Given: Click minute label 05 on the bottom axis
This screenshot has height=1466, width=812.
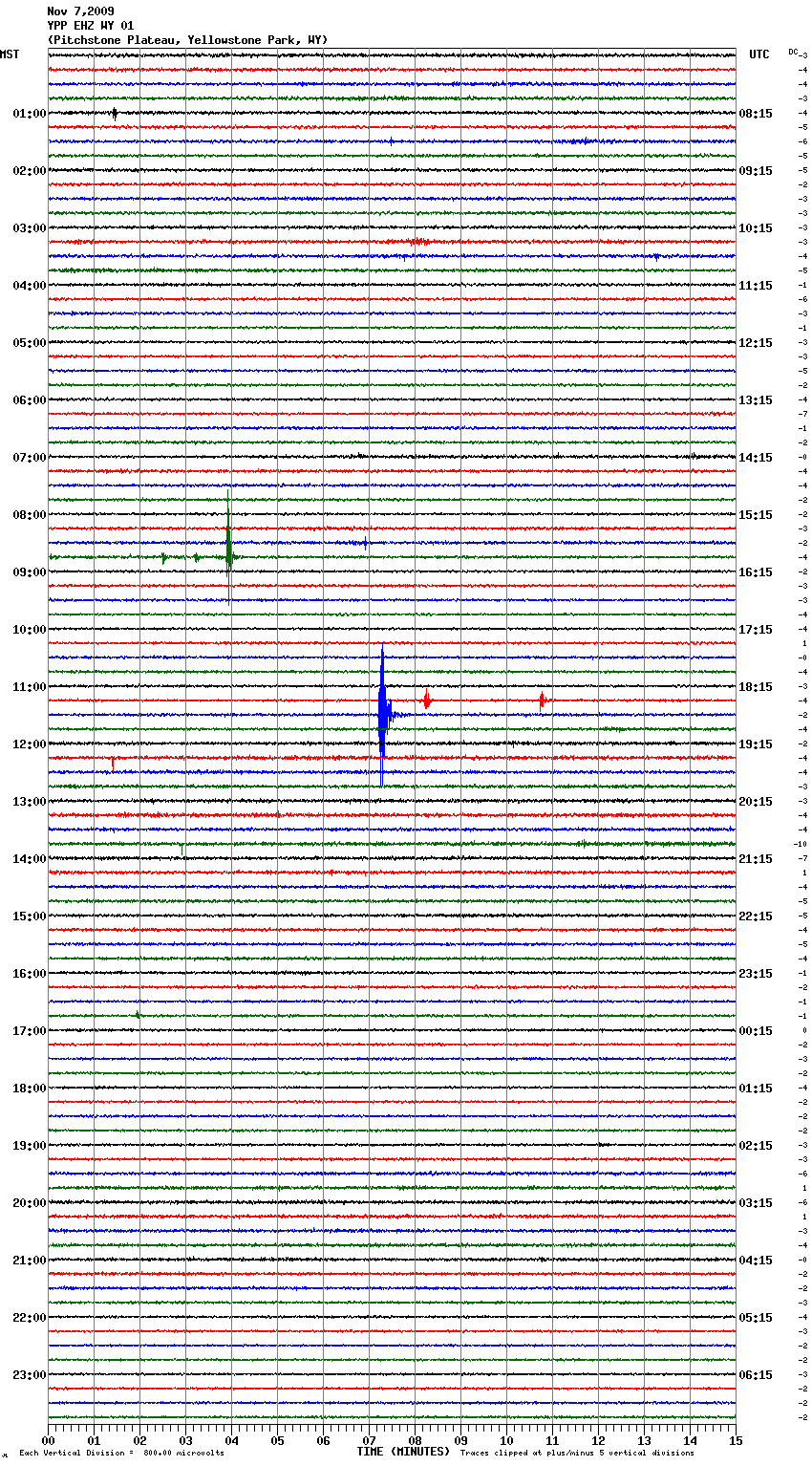Looking at the screenshot, I should [x=277, y=1440].
